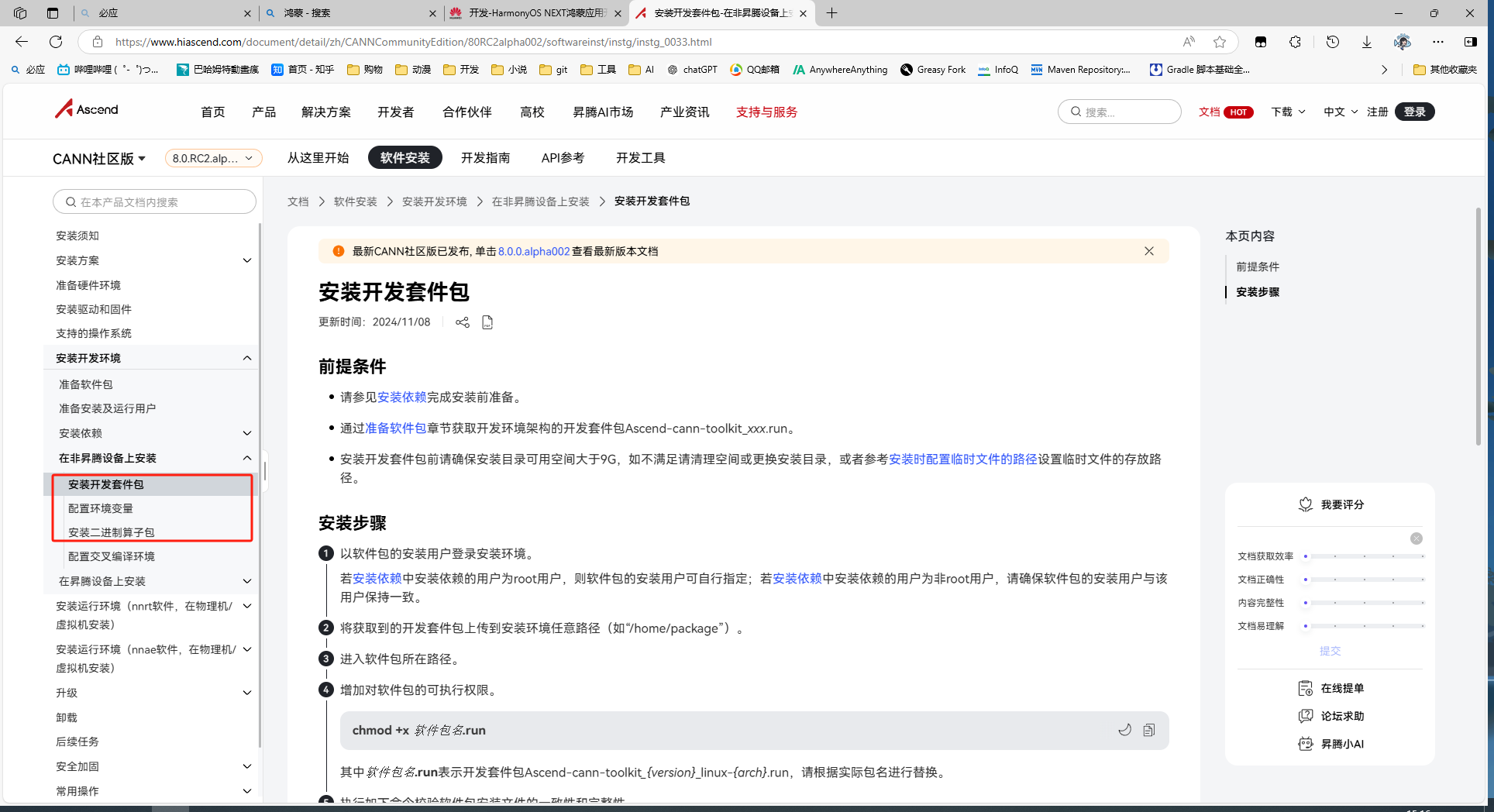This screenshot has width=1494, height=812.
Task: Open browser history icon
Action: pyautogui.click(x=1333, y=42)
